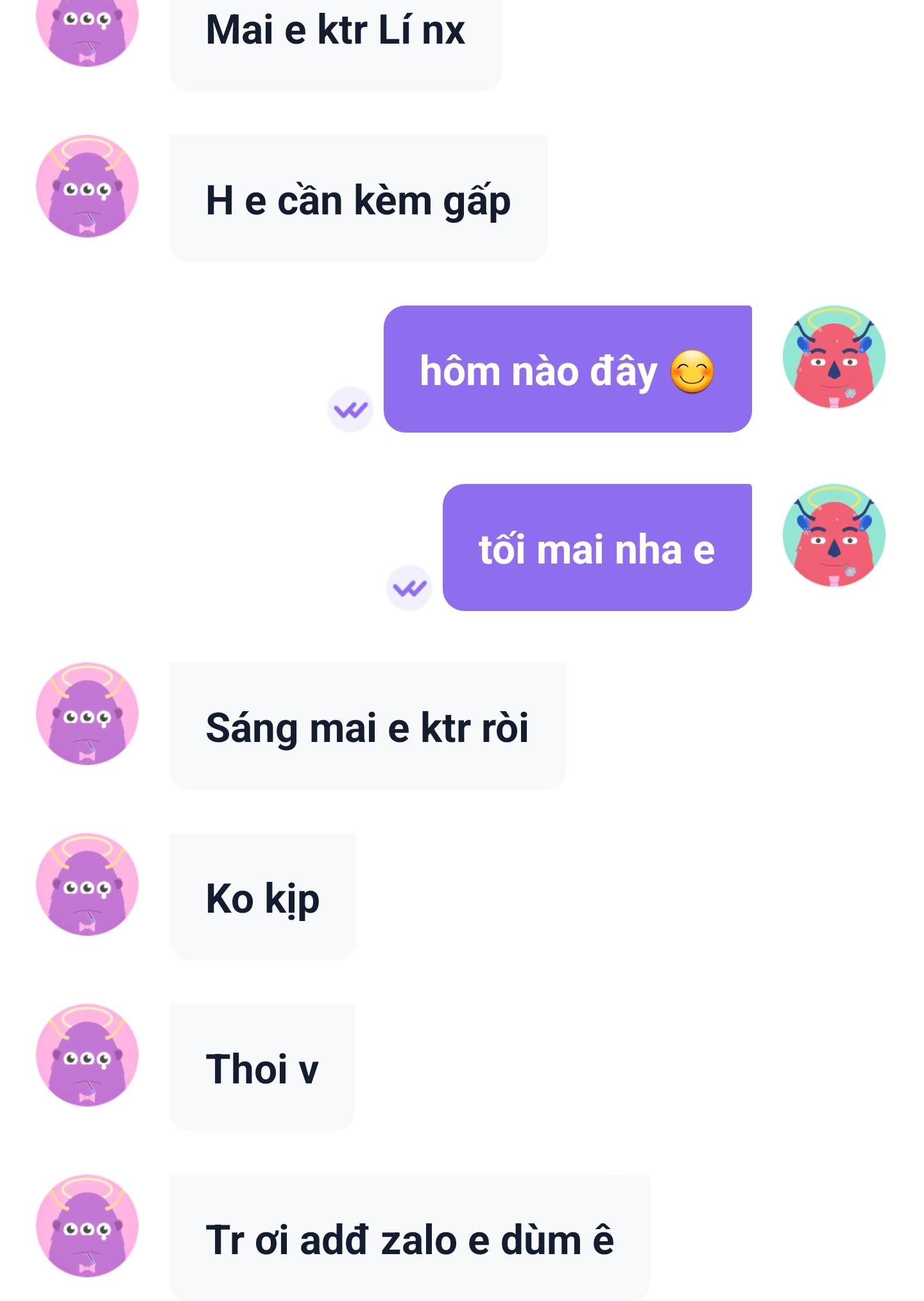
Task: Select the "H e cần kèm gấp" message bubble
Action: click(358, 199)
